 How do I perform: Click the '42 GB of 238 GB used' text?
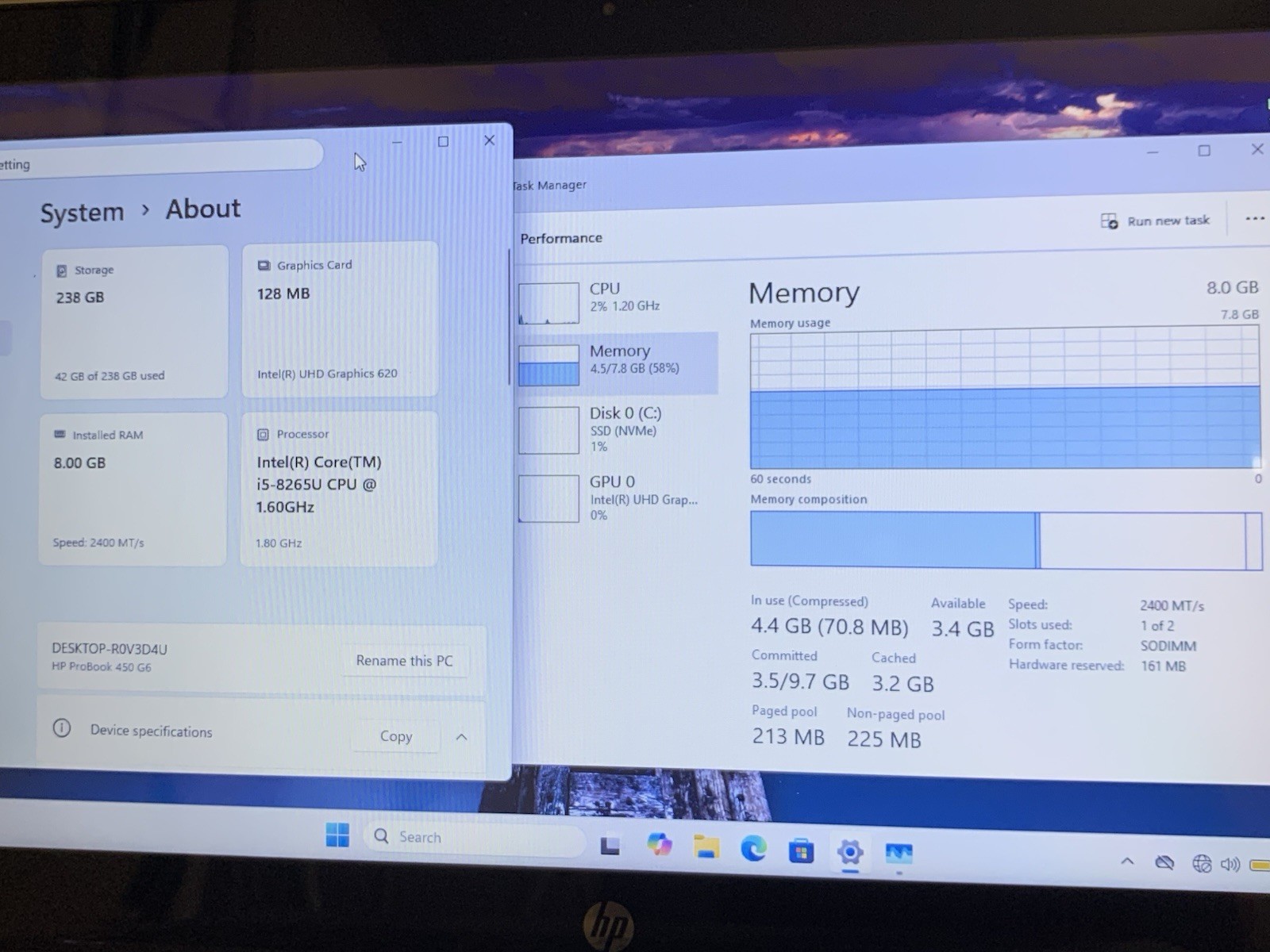point(110,376)
